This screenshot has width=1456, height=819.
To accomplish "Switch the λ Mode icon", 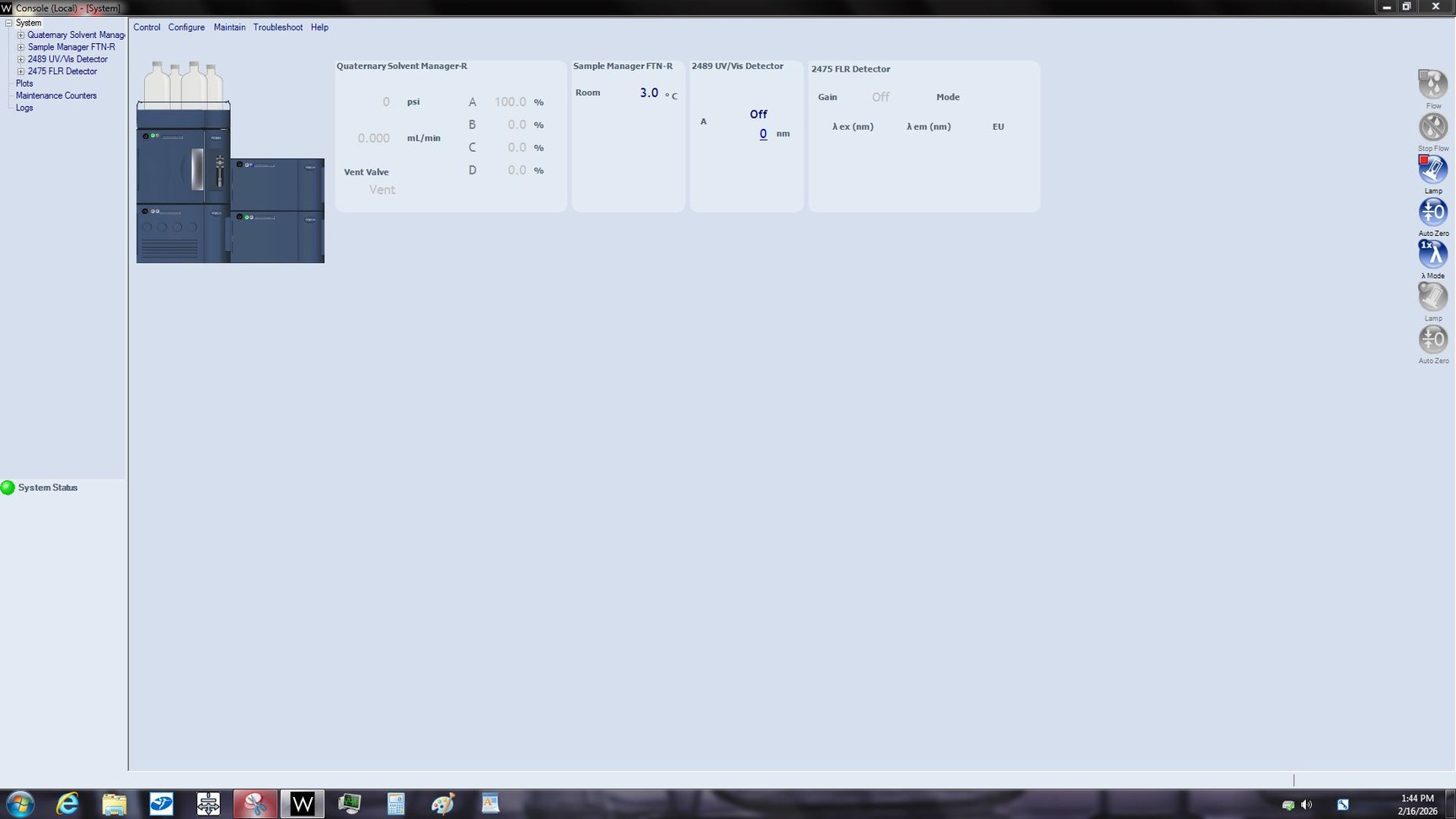I will coord(1432,254).
